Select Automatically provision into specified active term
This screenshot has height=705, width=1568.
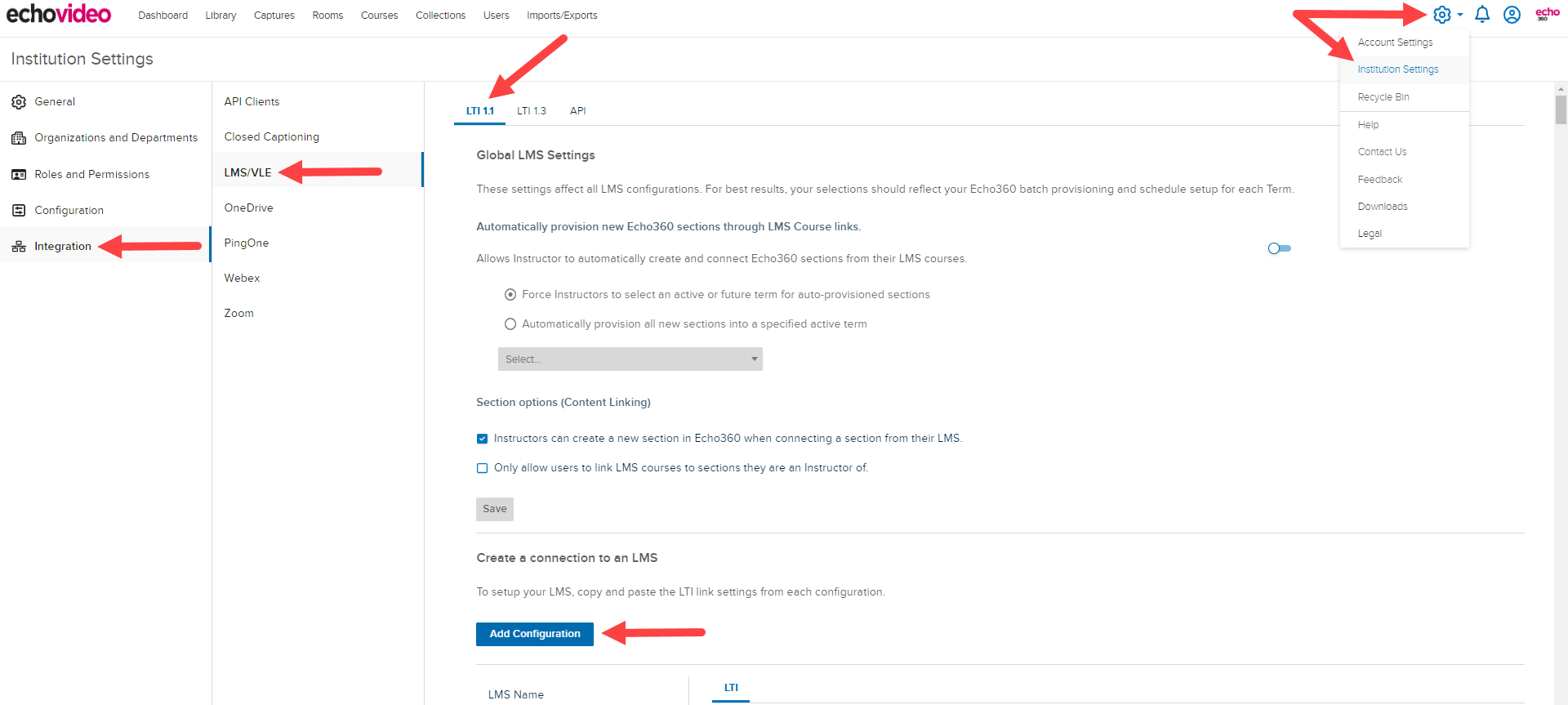click(x=510, y=324)
